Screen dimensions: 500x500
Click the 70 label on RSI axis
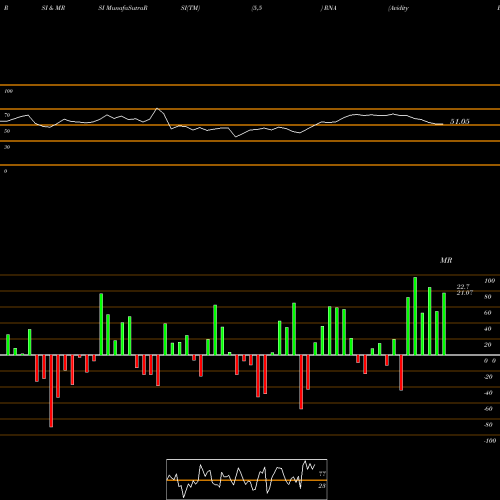(x=7, y=115)
